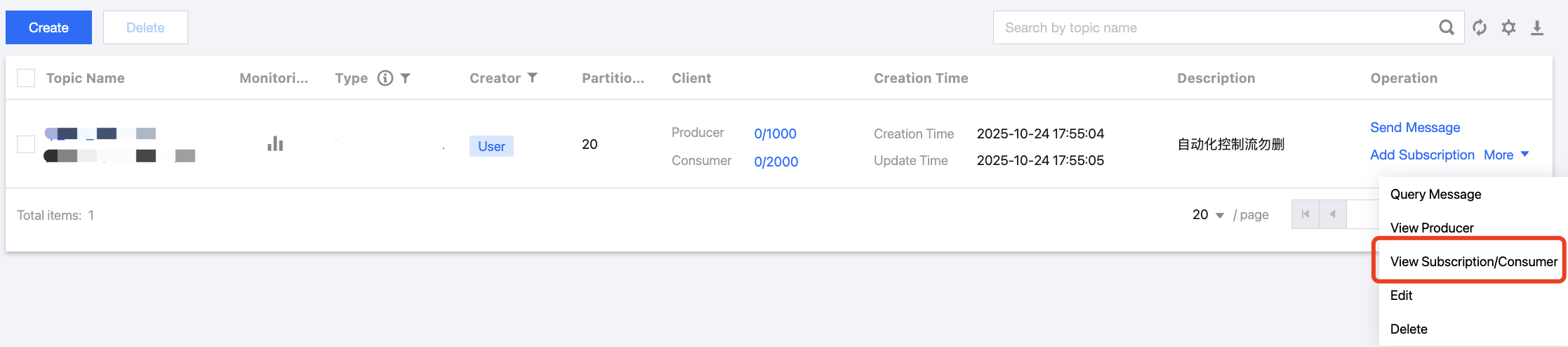The width and height of the screenshot is (1568, 347).
Task: Click the Create button
Action: click(x=48, y=27)
